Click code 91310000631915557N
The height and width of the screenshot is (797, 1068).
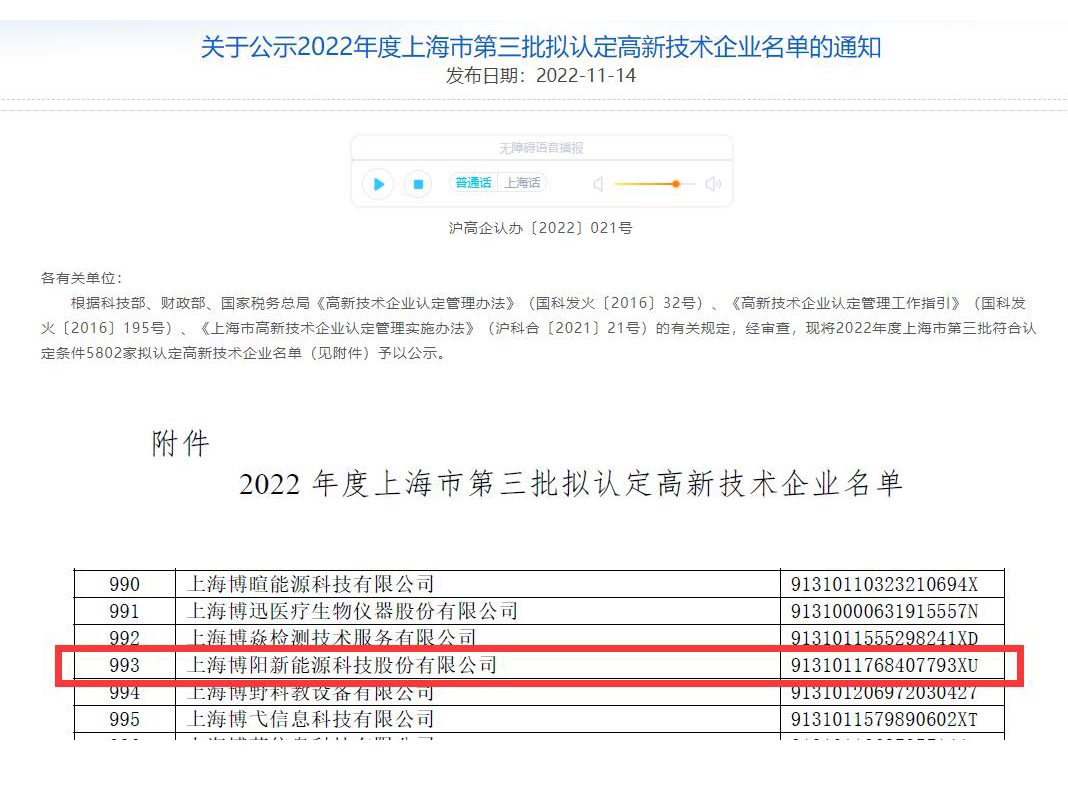(x=884, y=612)
